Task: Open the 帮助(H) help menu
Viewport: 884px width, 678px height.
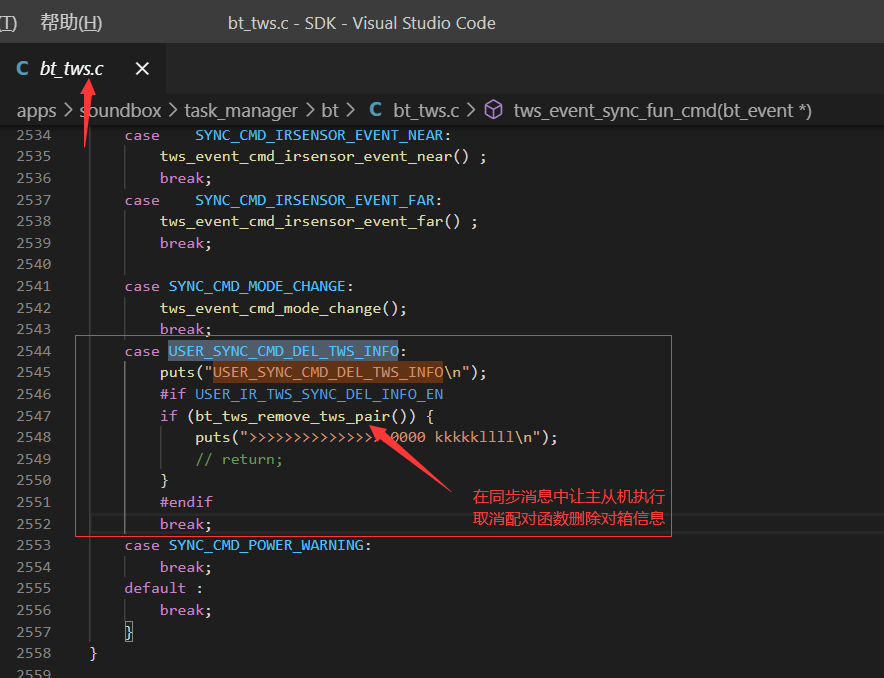Action: (x=71, y=23)
